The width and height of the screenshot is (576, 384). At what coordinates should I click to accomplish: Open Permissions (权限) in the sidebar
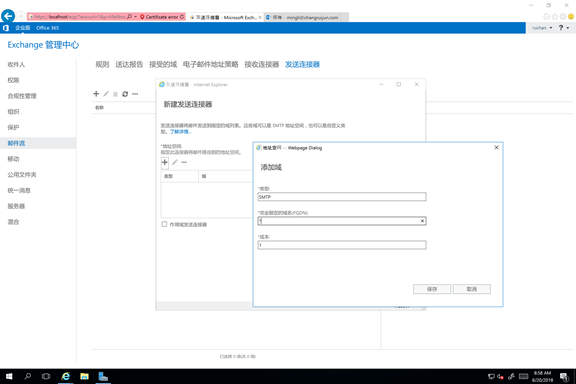point(13,80)
